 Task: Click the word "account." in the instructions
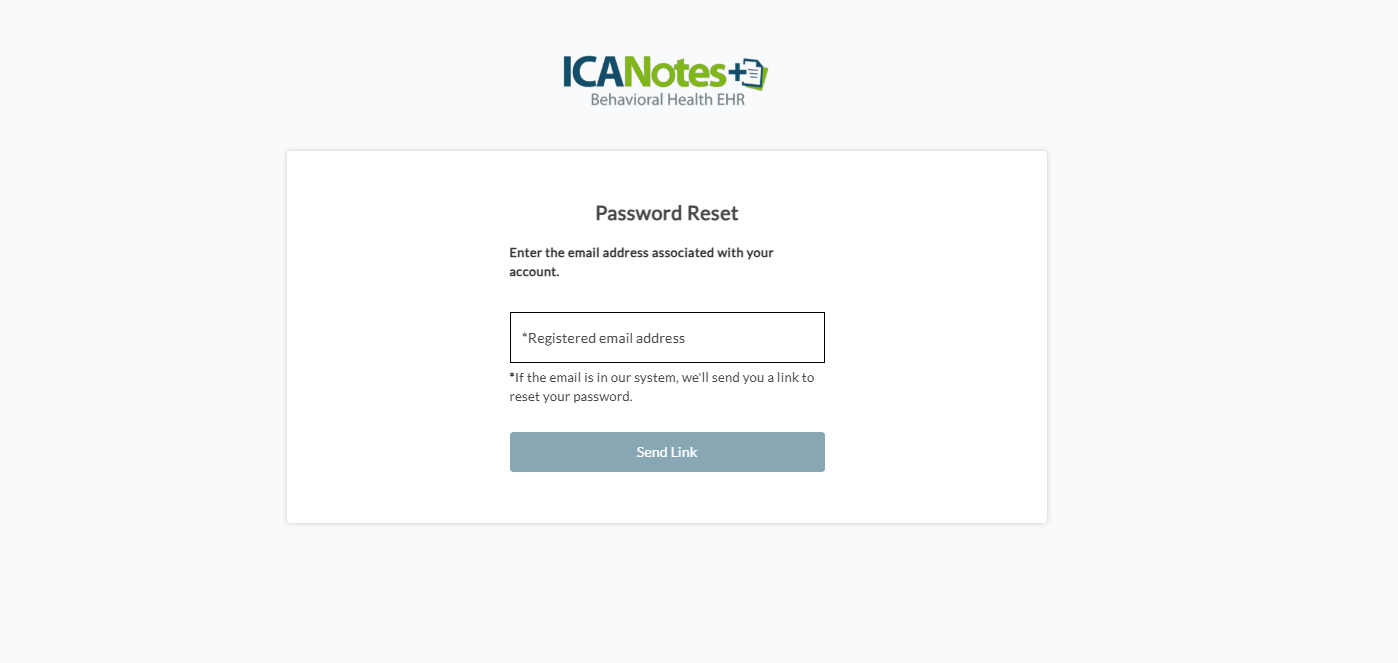[534, 272]
